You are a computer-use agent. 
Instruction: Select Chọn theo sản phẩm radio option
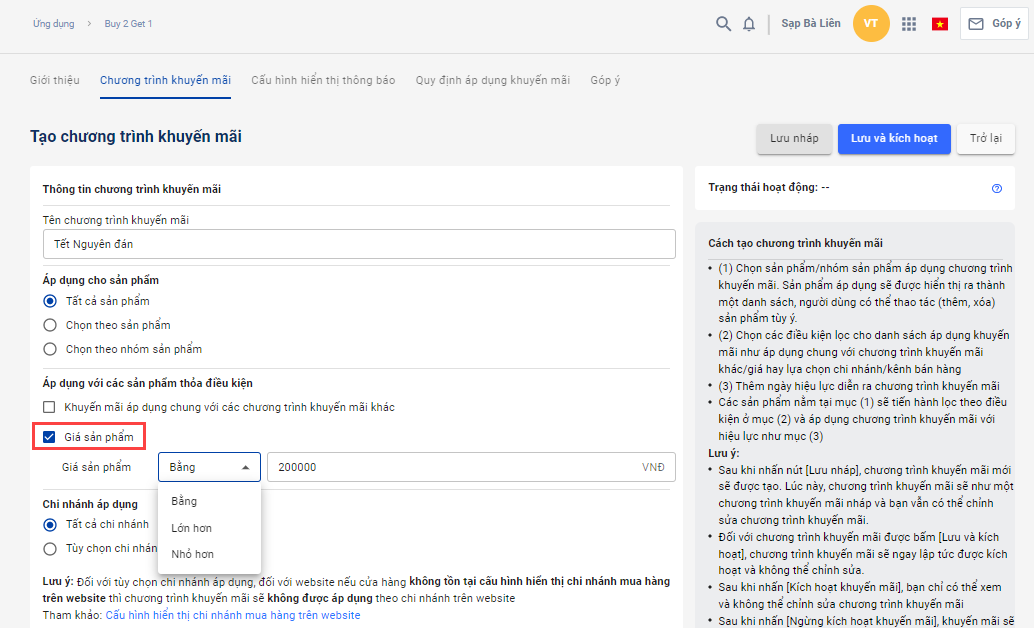click(50, 325)
